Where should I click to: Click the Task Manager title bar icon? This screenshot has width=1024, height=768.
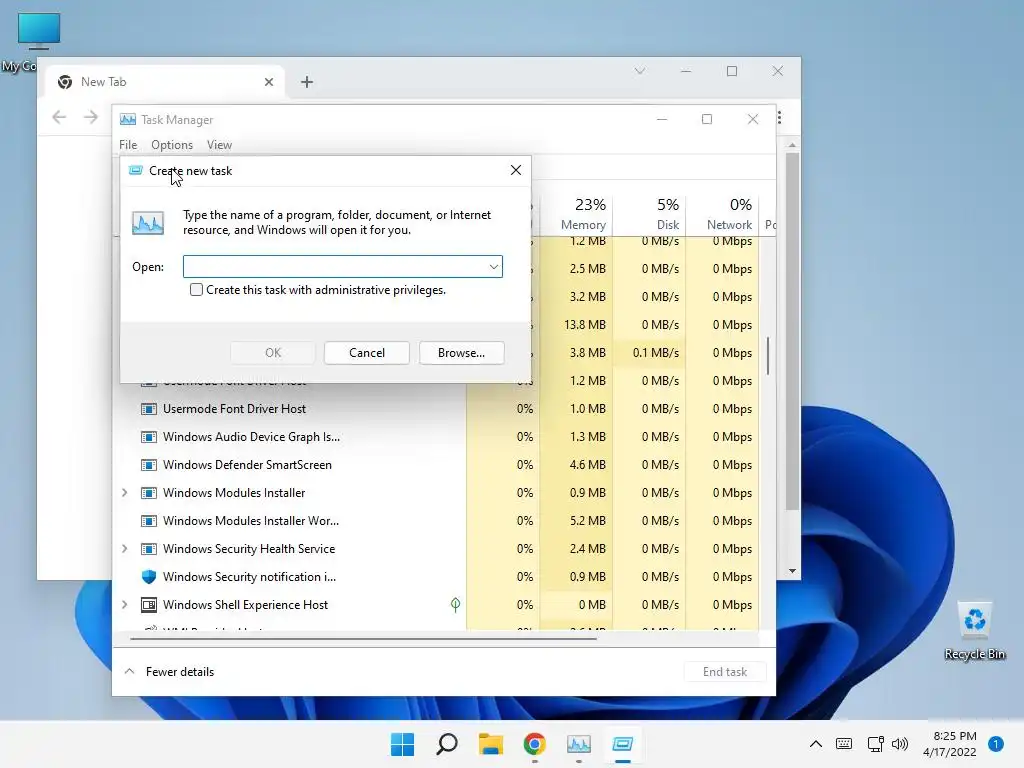tap(128, 120)
